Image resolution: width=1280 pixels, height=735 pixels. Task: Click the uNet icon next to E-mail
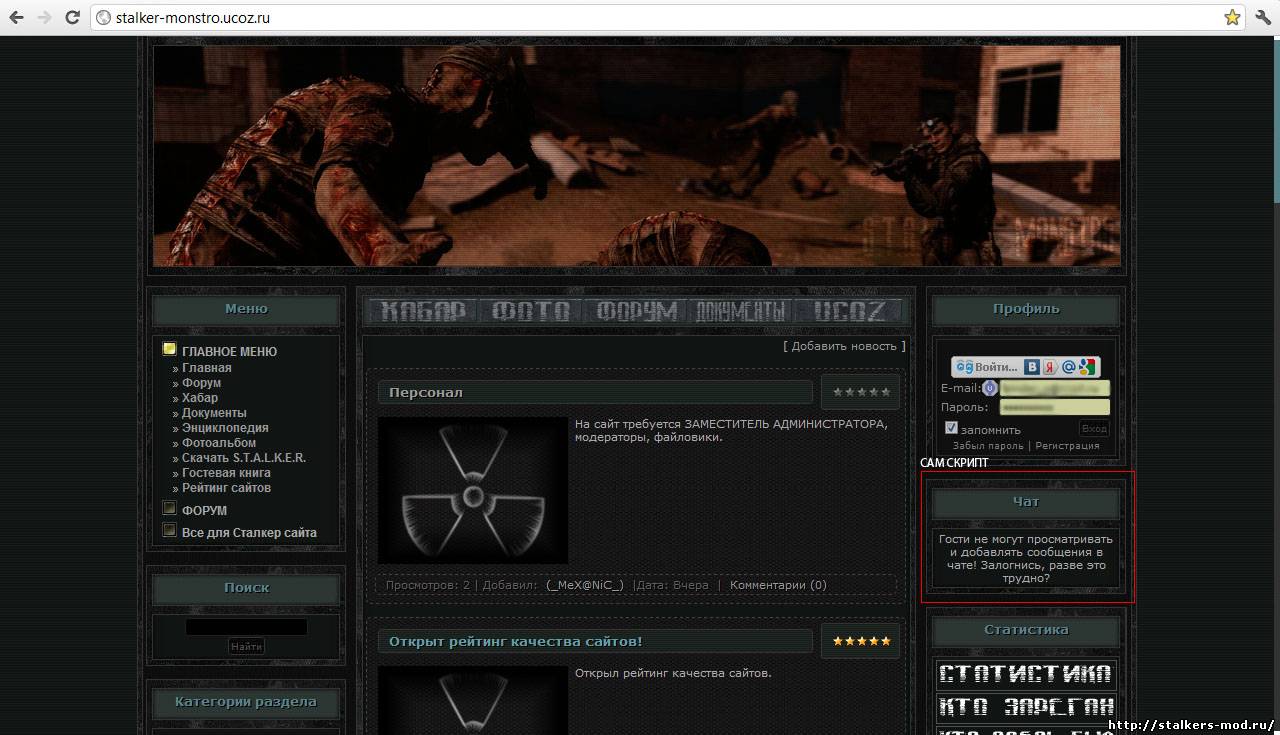990,388
